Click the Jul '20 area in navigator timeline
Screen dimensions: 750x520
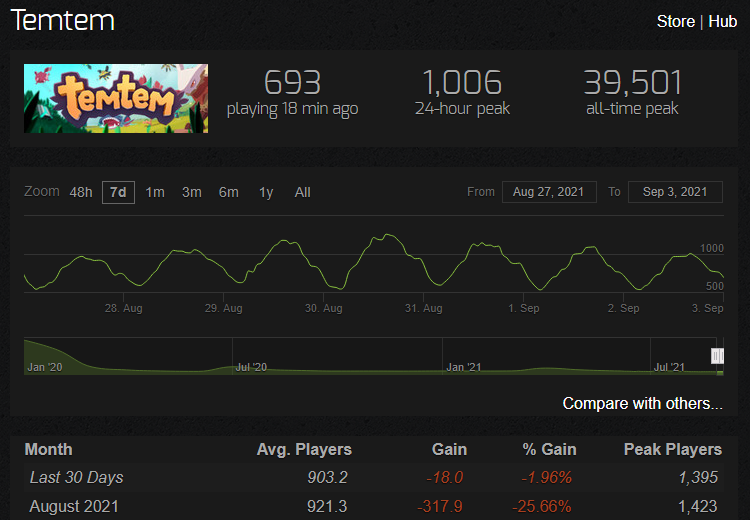click(251, 367)
